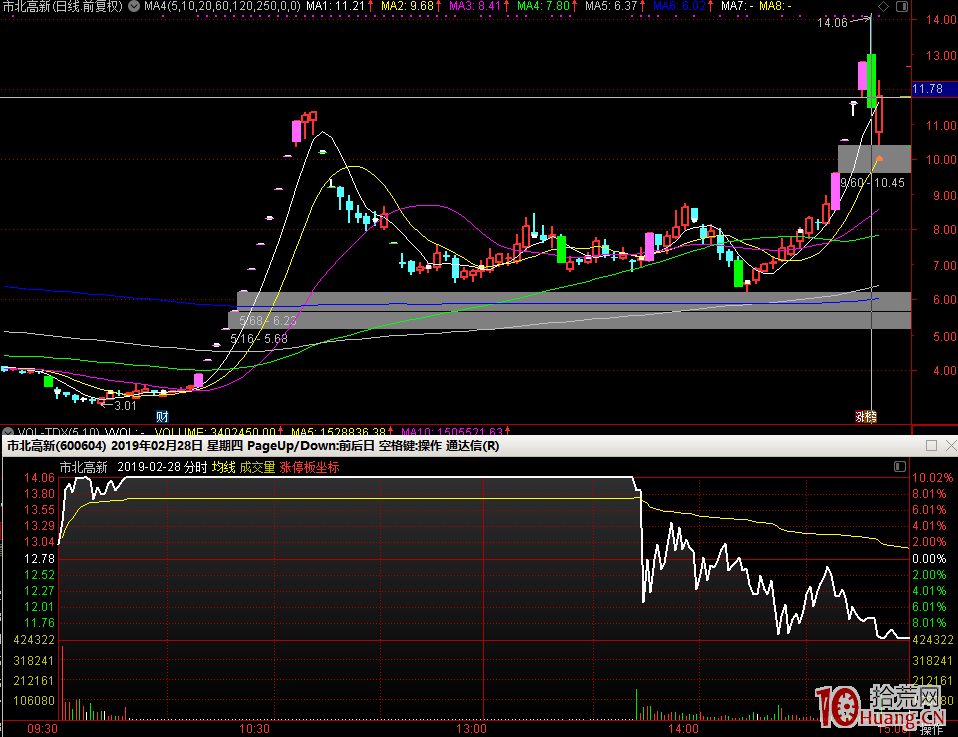The image size is (958, 737).
Task: Click the diamond icon in top chart header
Action: coord(883,6)
